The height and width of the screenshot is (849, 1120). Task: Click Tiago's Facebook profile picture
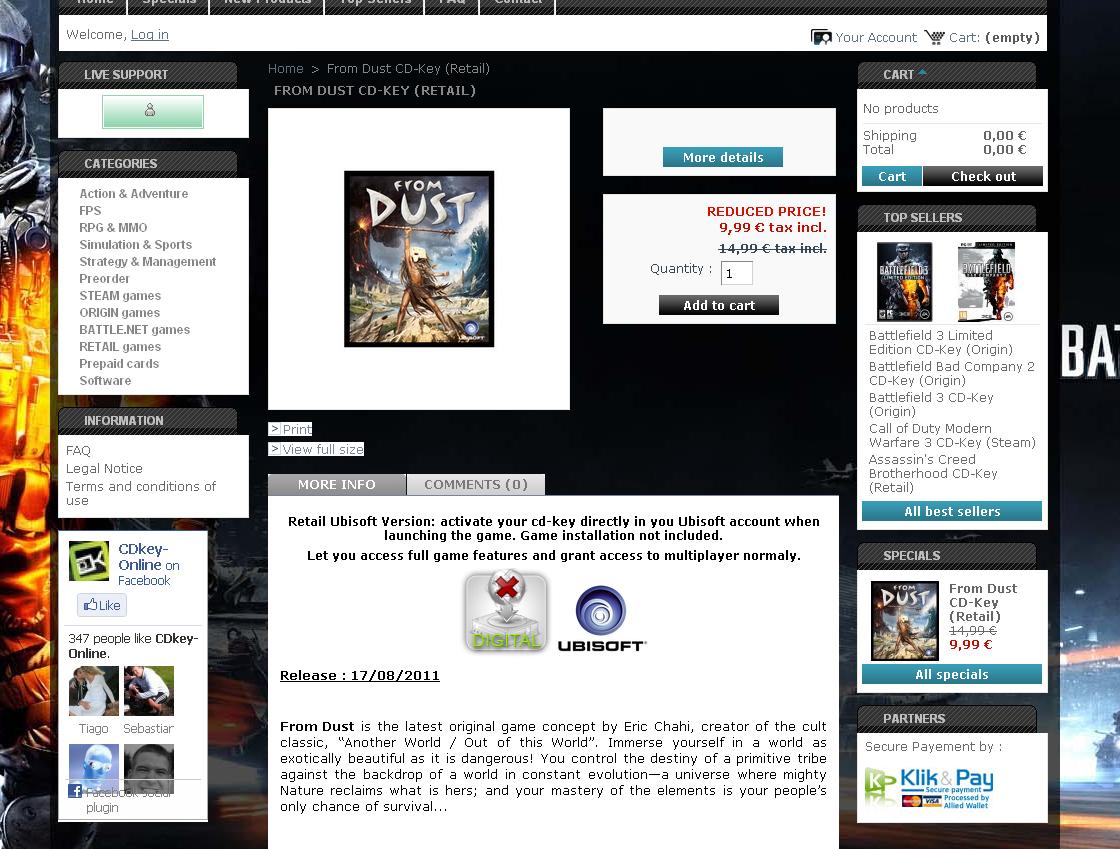[94, 691]
